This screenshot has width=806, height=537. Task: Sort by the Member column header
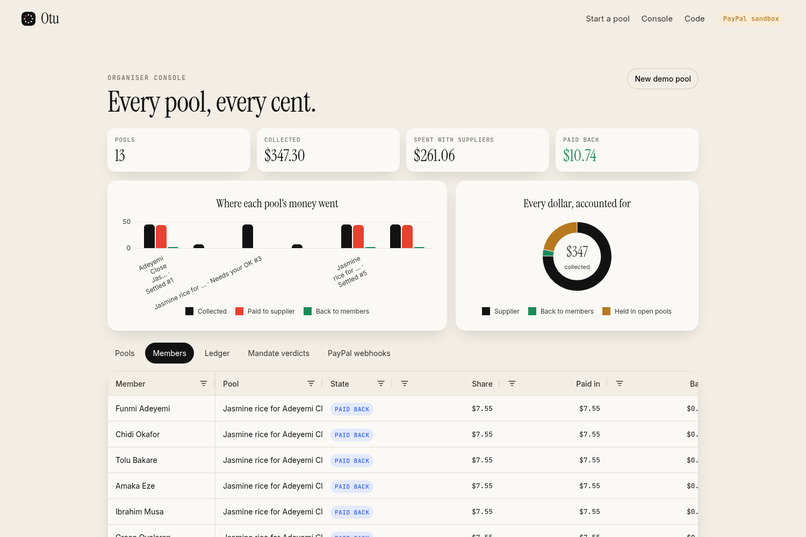click(x=130, y=384)
